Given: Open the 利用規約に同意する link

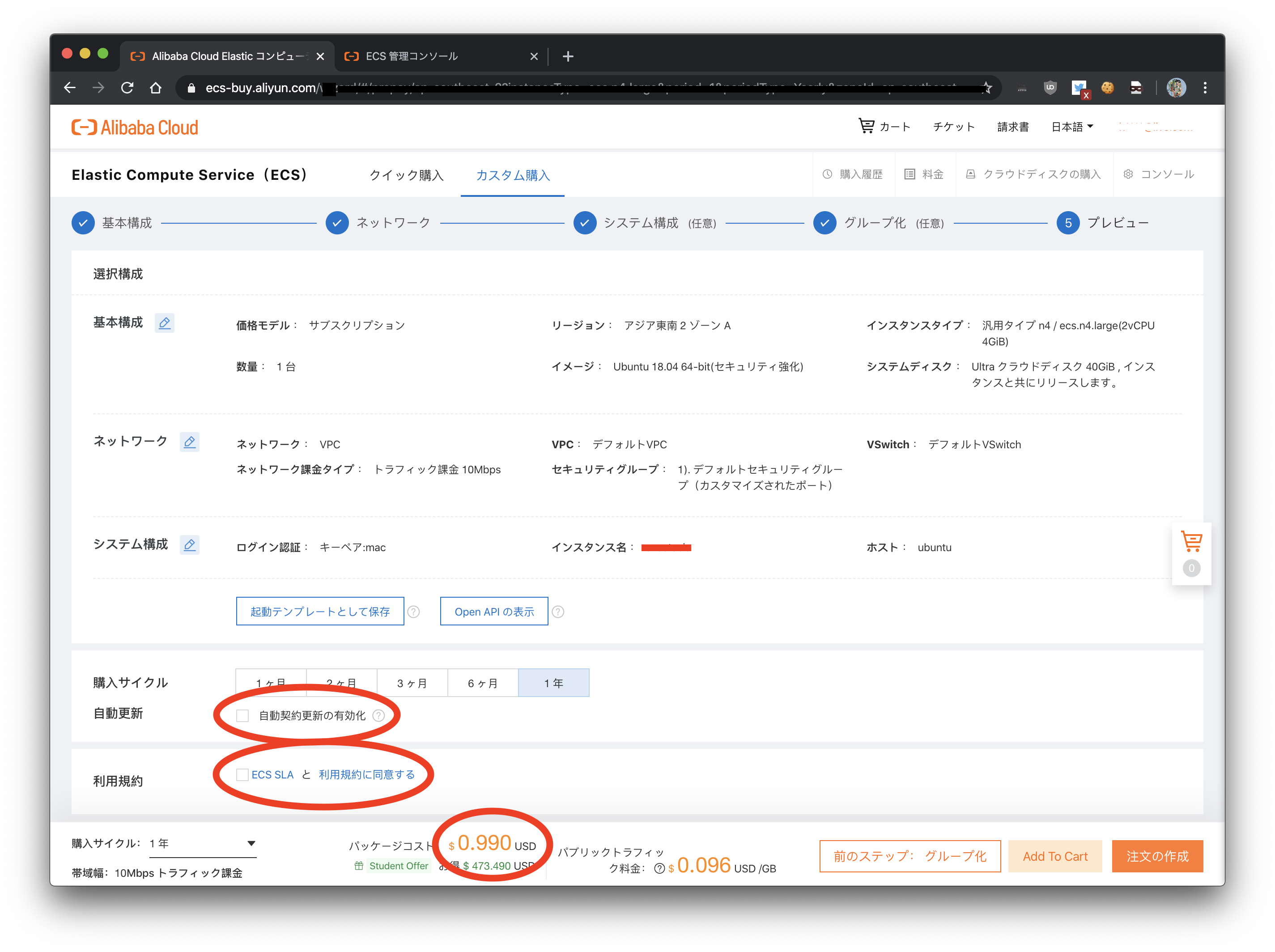Looking at the screenshot, I should (366, 774).
